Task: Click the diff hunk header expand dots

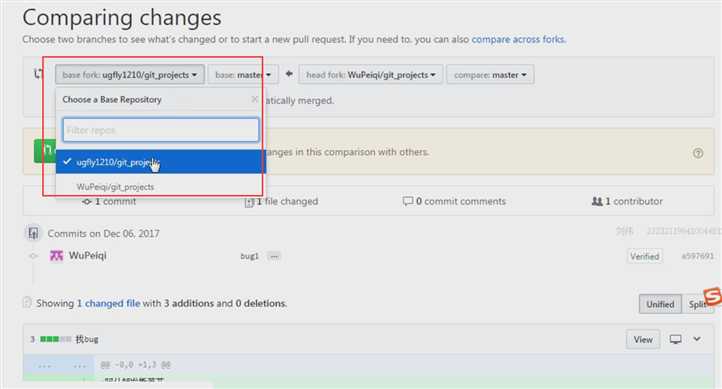Action: (x=59, y=366)
